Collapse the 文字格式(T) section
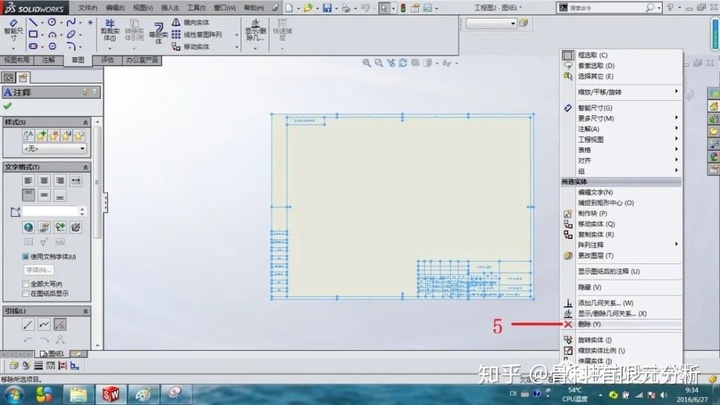Screen dimensions: 720x405 (x=85, y=167)
